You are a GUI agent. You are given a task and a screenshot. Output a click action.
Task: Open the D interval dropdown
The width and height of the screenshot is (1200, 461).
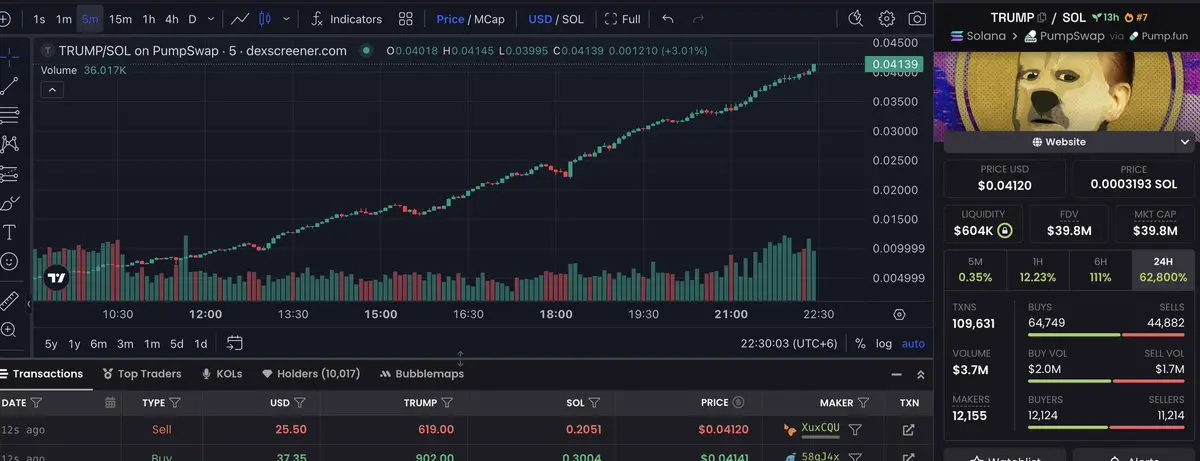click(x=199, y=19)
